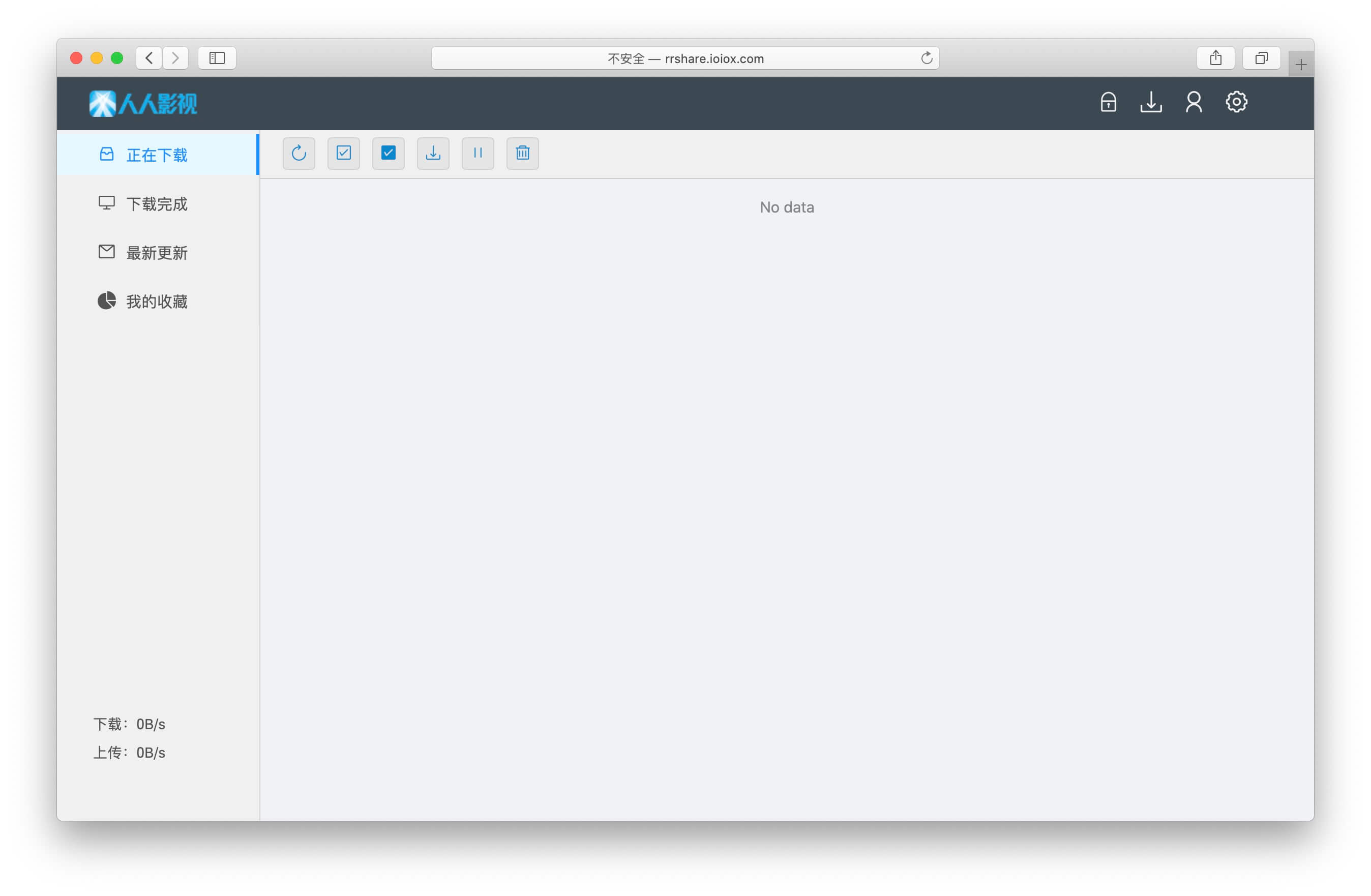1371x896 pixels.
Task: Click the address bar rrshare.ioiox.com
Action: pos(685,58)
